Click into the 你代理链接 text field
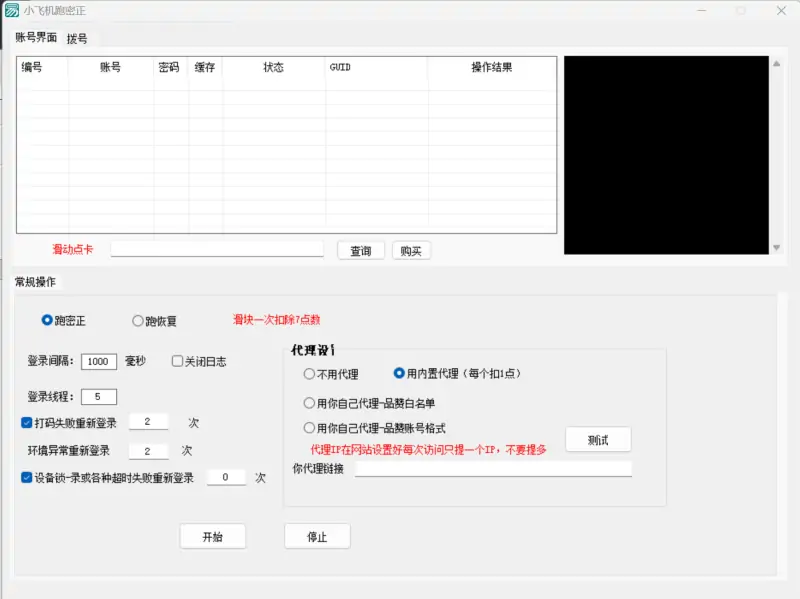The height and width of the screenshot is (599, 800). pos(493,468)
